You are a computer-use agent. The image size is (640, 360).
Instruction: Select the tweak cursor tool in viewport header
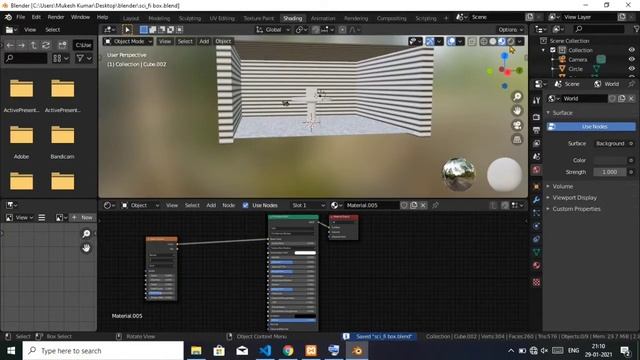click(127, 29)
